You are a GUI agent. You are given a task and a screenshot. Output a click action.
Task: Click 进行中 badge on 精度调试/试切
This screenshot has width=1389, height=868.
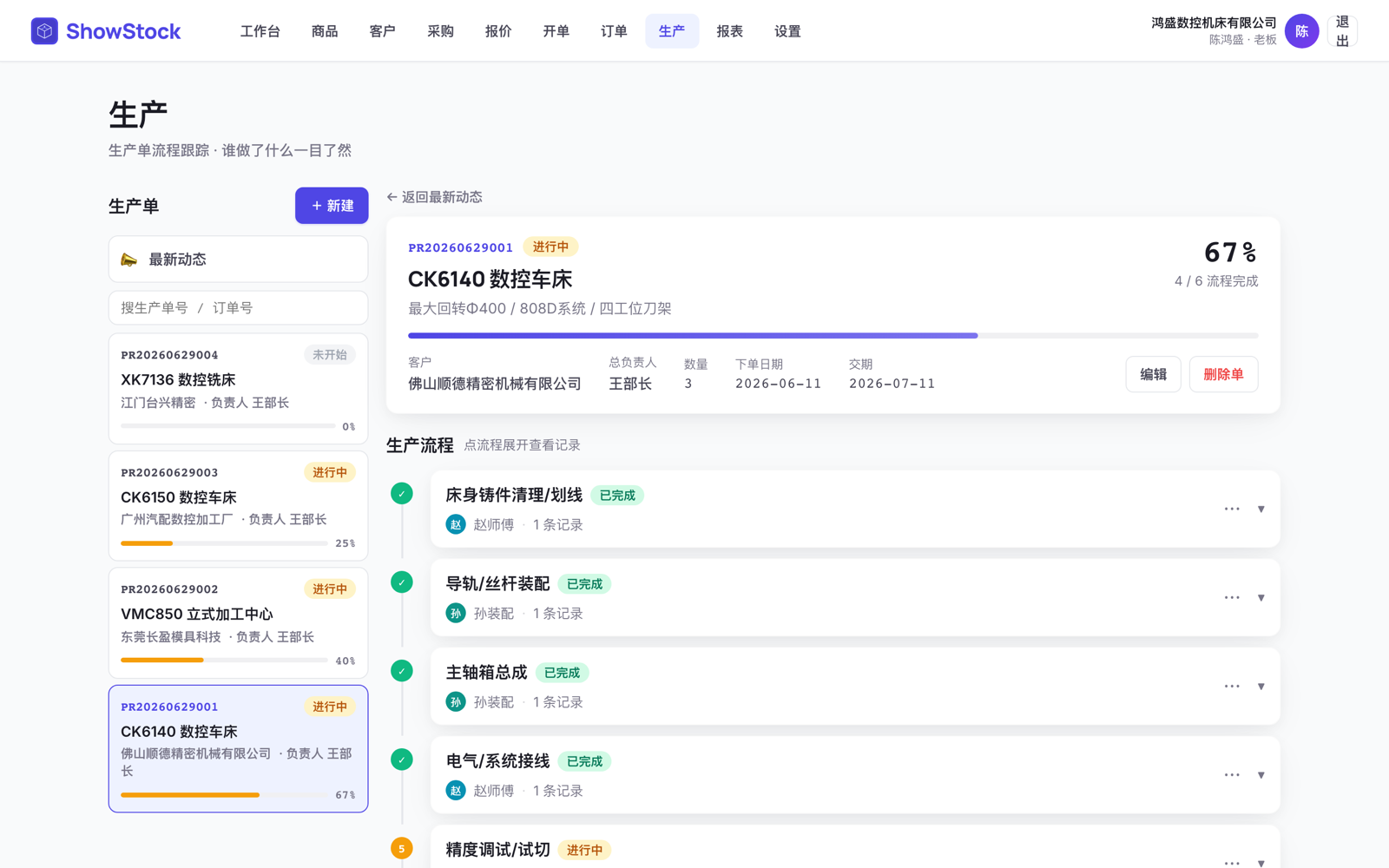[x=584, y=850]
